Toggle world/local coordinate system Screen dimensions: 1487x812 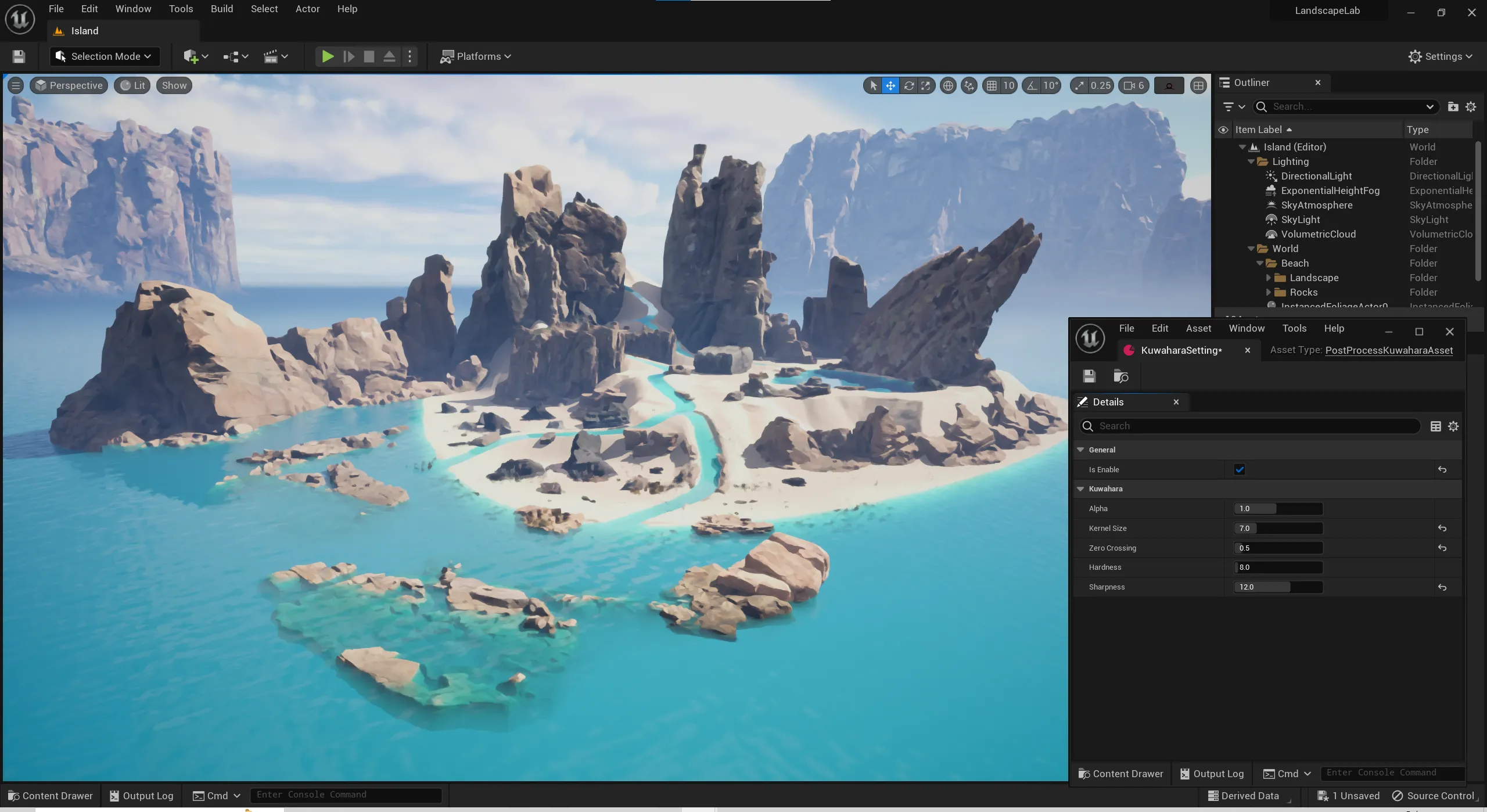[948, 86]
